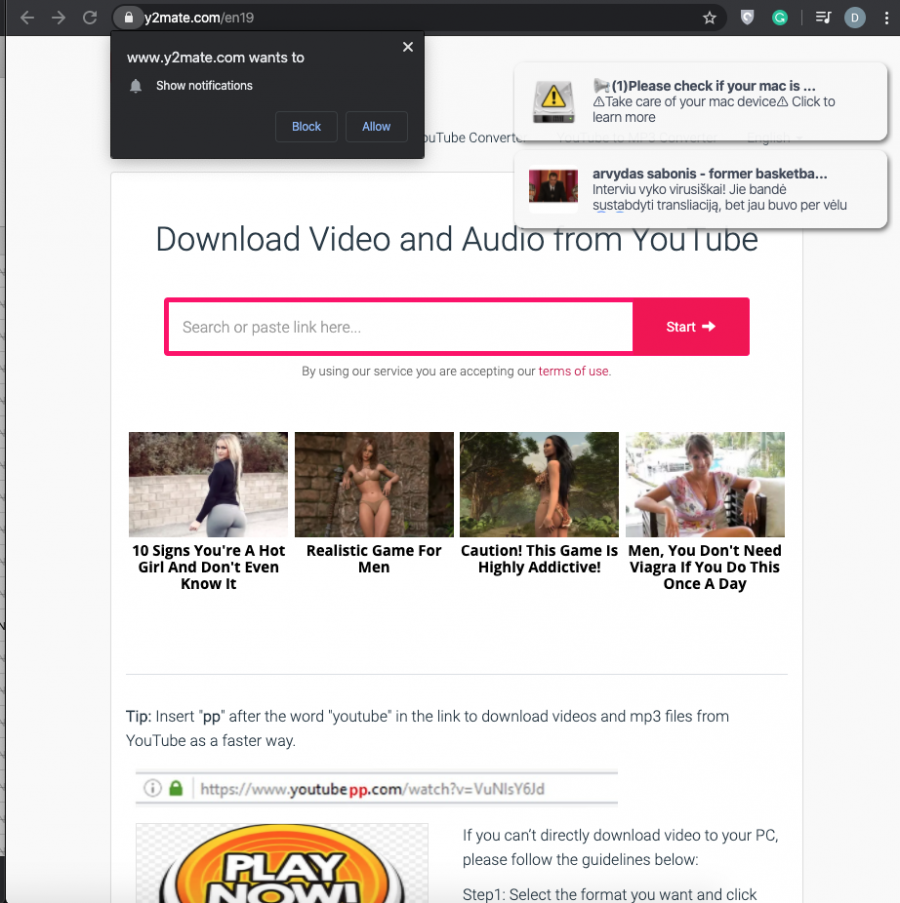The image size is (900, 903).
Task: Click the pink Start button
Action: point(690,327)
